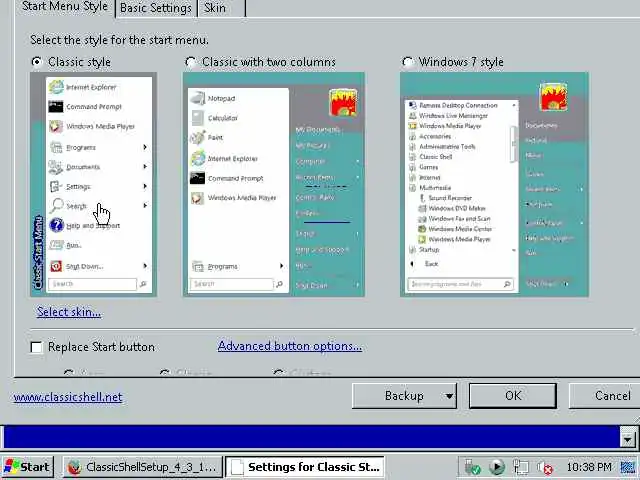Click the two columns preview thumbnail
The width and height of the screenshot is (640, 480).
[274, 184]
